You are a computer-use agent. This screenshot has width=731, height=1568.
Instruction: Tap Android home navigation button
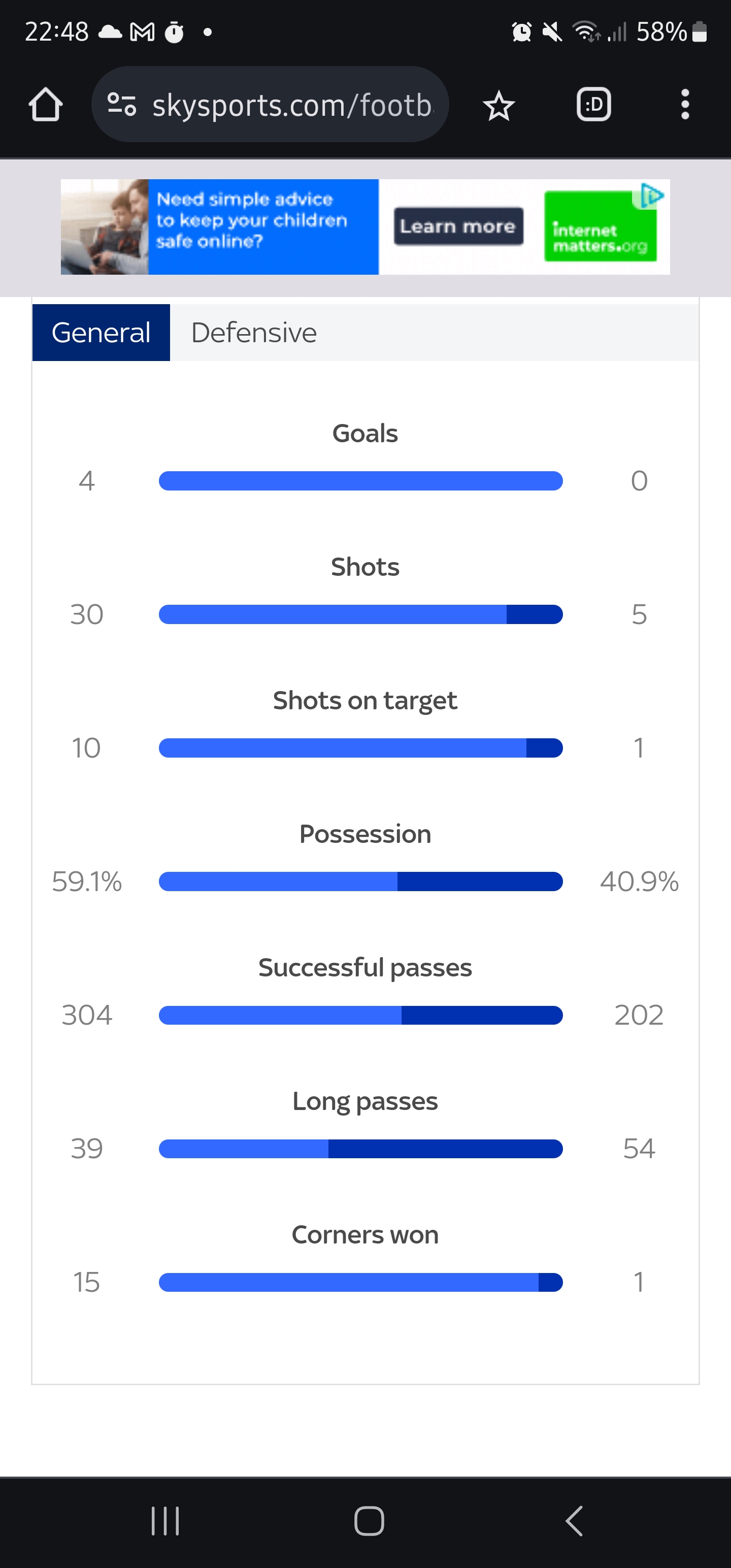(x=369, y=1521)
